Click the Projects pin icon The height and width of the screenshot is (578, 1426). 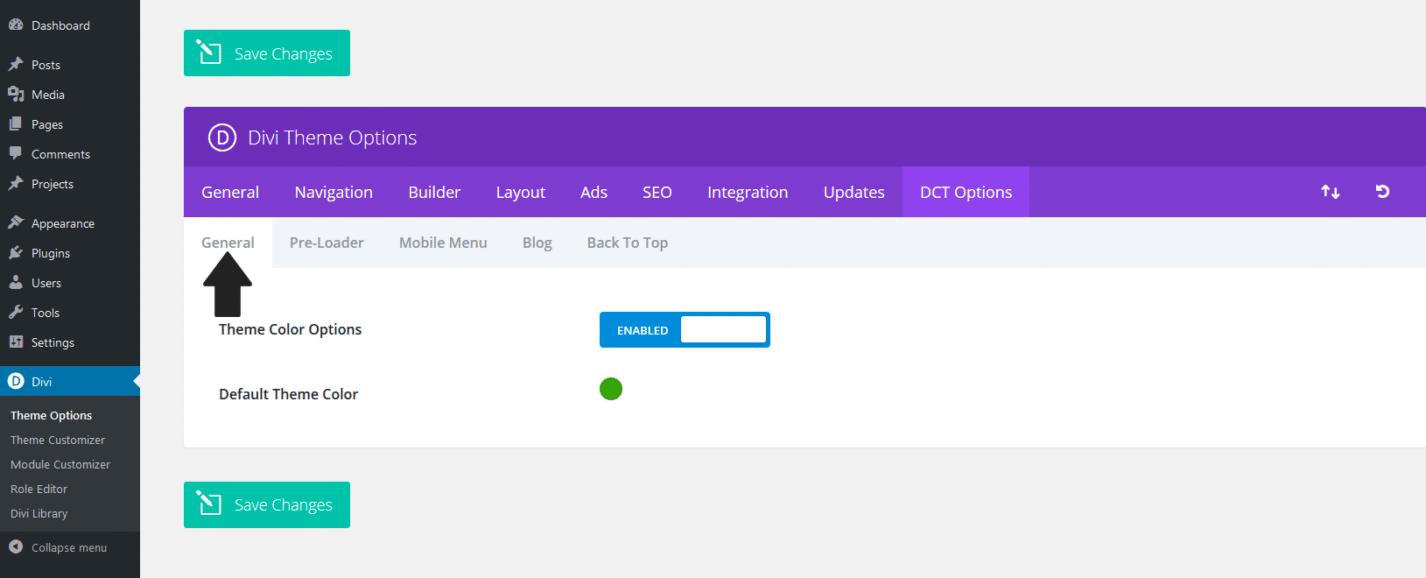(x=15, y=184)
